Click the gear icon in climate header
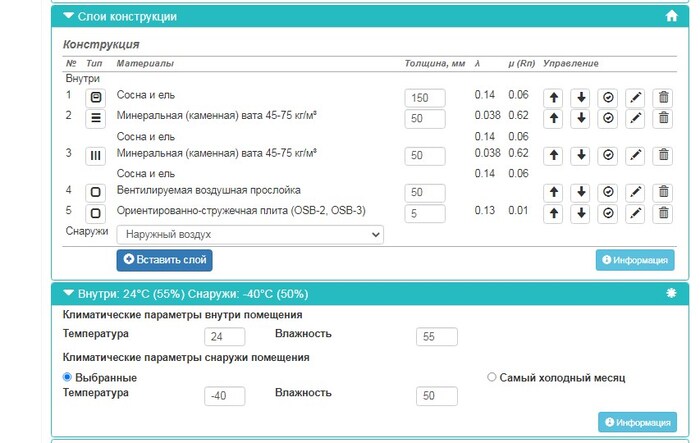Screen dimensions: 700x443 coord(672,294)
